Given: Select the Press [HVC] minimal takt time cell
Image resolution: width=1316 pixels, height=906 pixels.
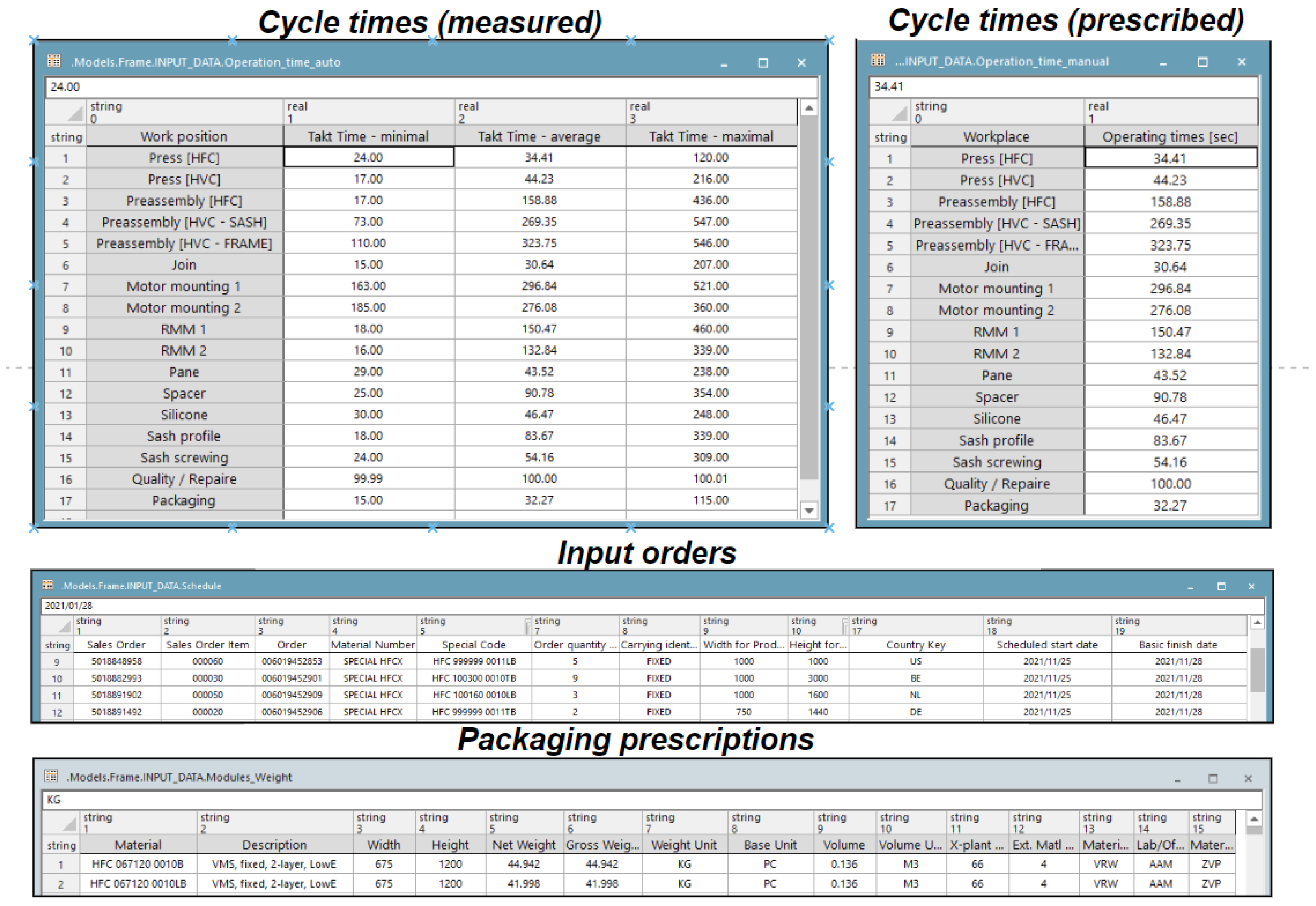Looking at the screenshot, I should click(368, 179).
